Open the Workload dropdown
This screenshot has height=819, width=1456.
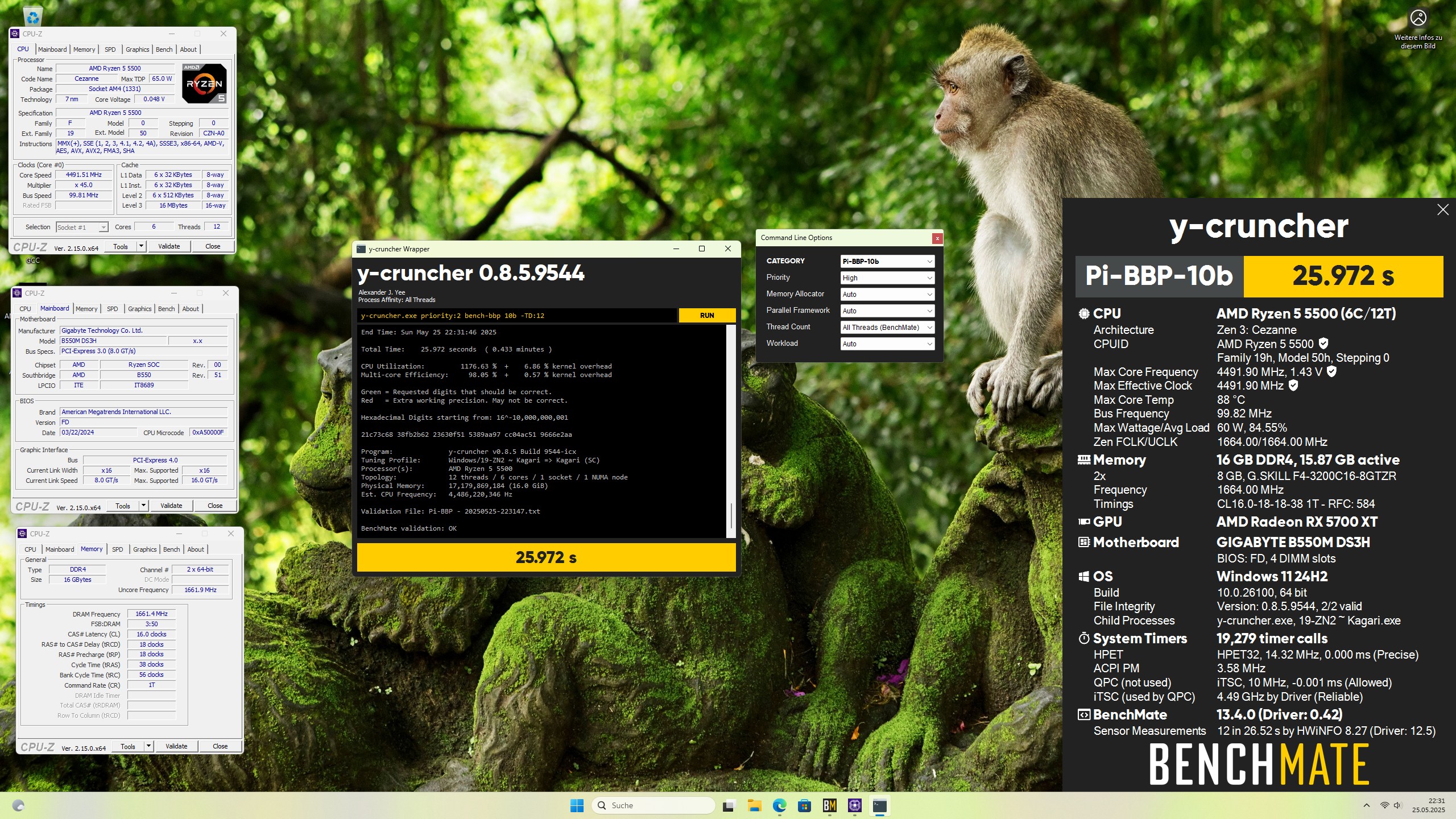click(887, 344)
